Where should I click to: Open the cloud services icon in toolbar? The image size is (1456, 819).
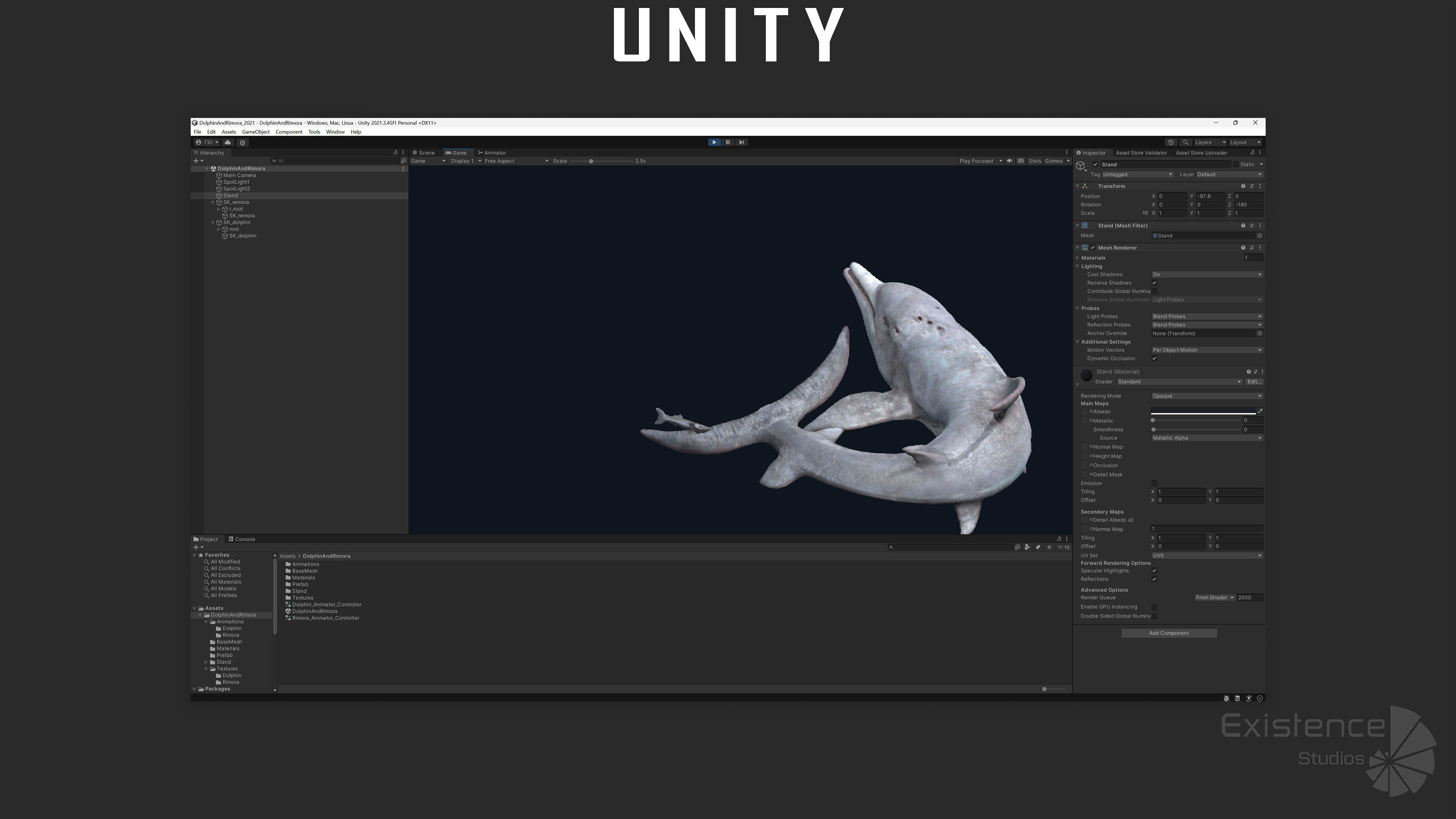[x=228, y=143]
